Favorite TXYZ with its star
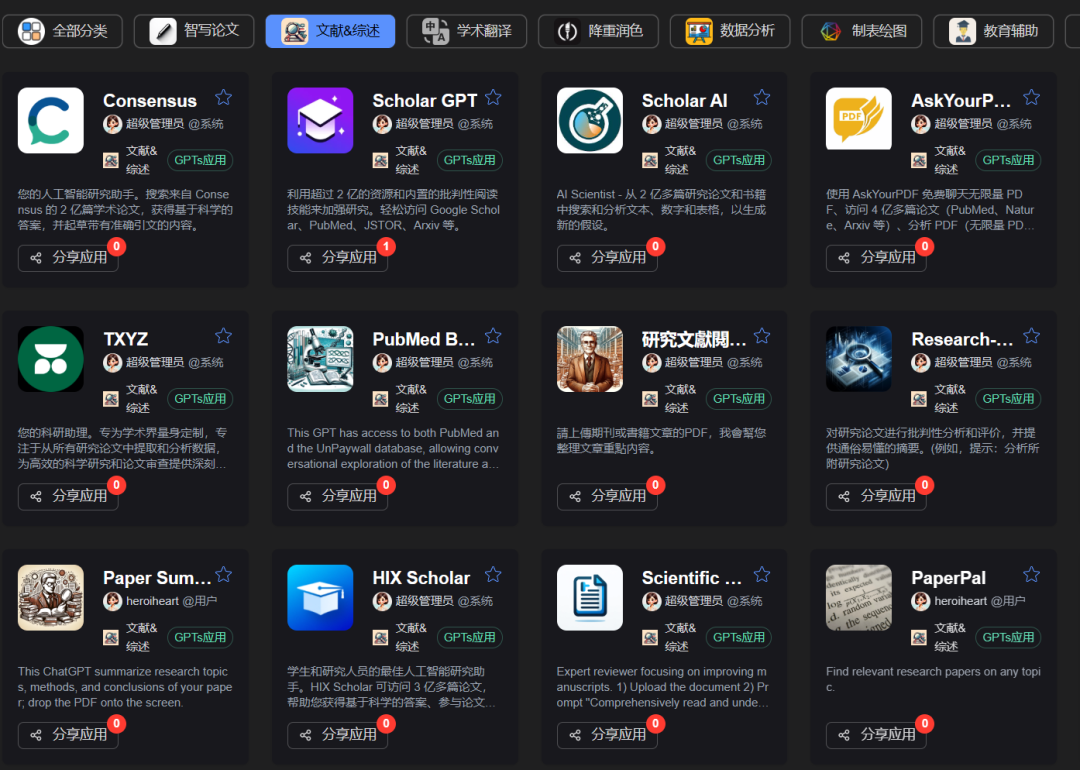 [223, 335]
